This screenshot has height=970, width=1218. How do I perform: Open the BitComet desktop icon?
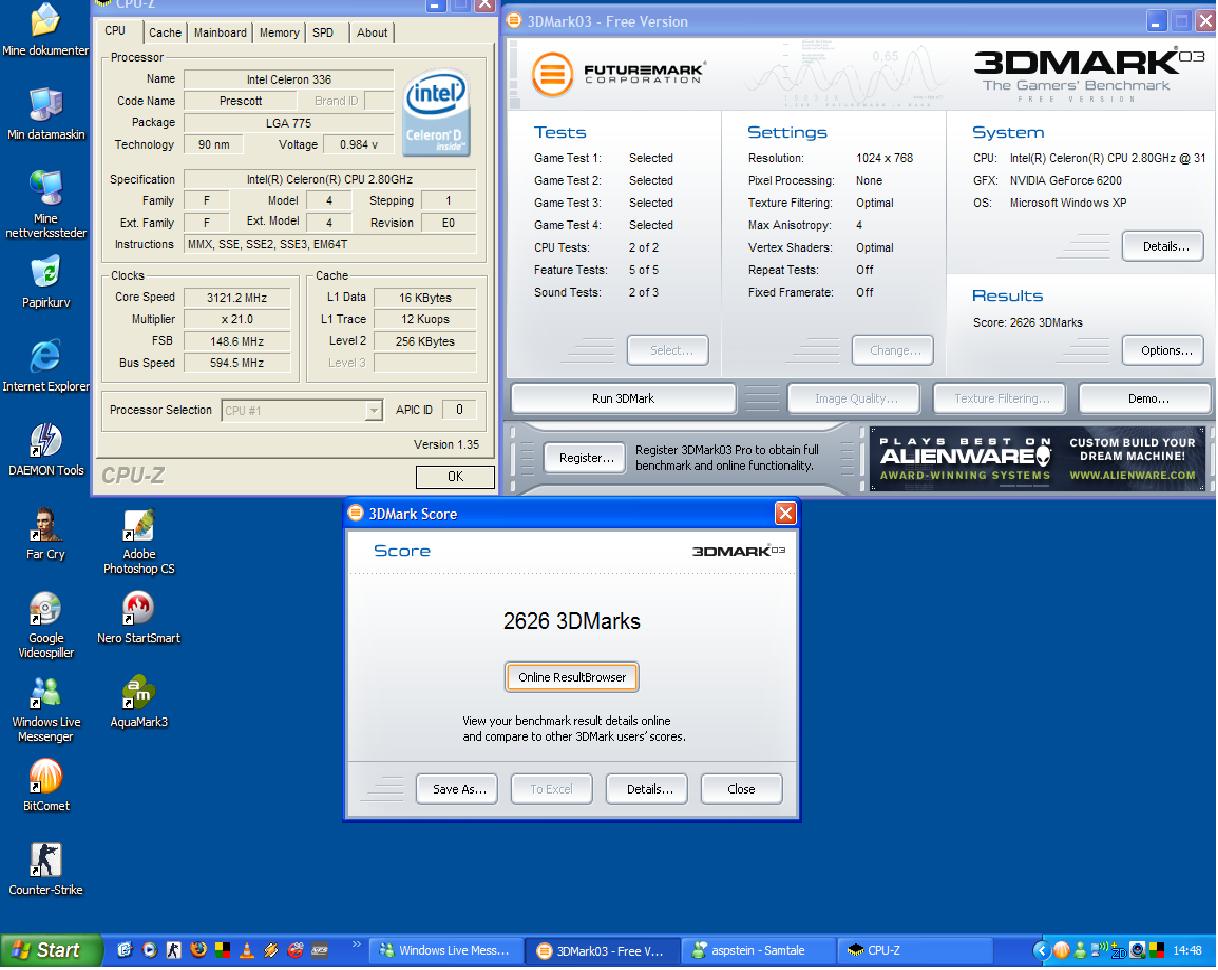(x=45, y=786)
